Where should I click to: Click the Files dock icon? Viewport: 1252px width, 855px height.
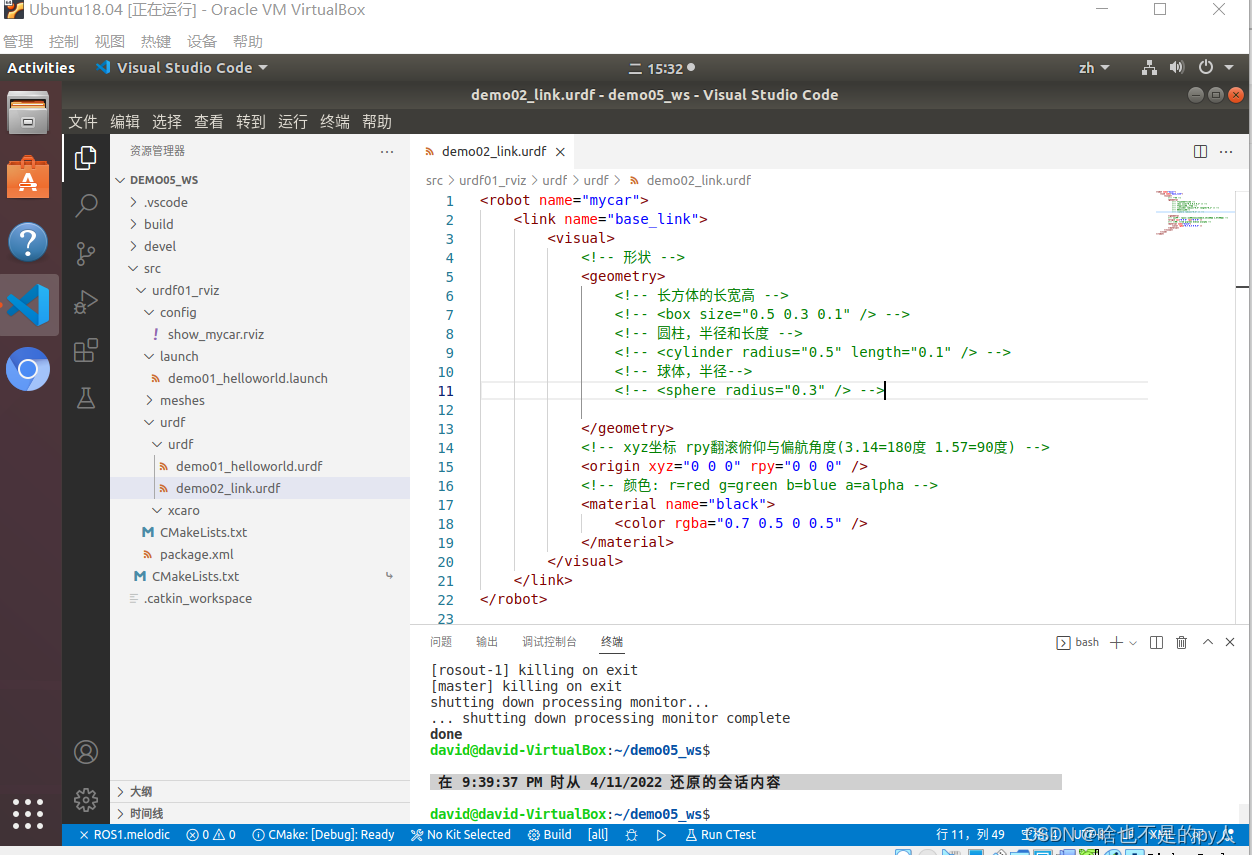(x=28, y=112)
